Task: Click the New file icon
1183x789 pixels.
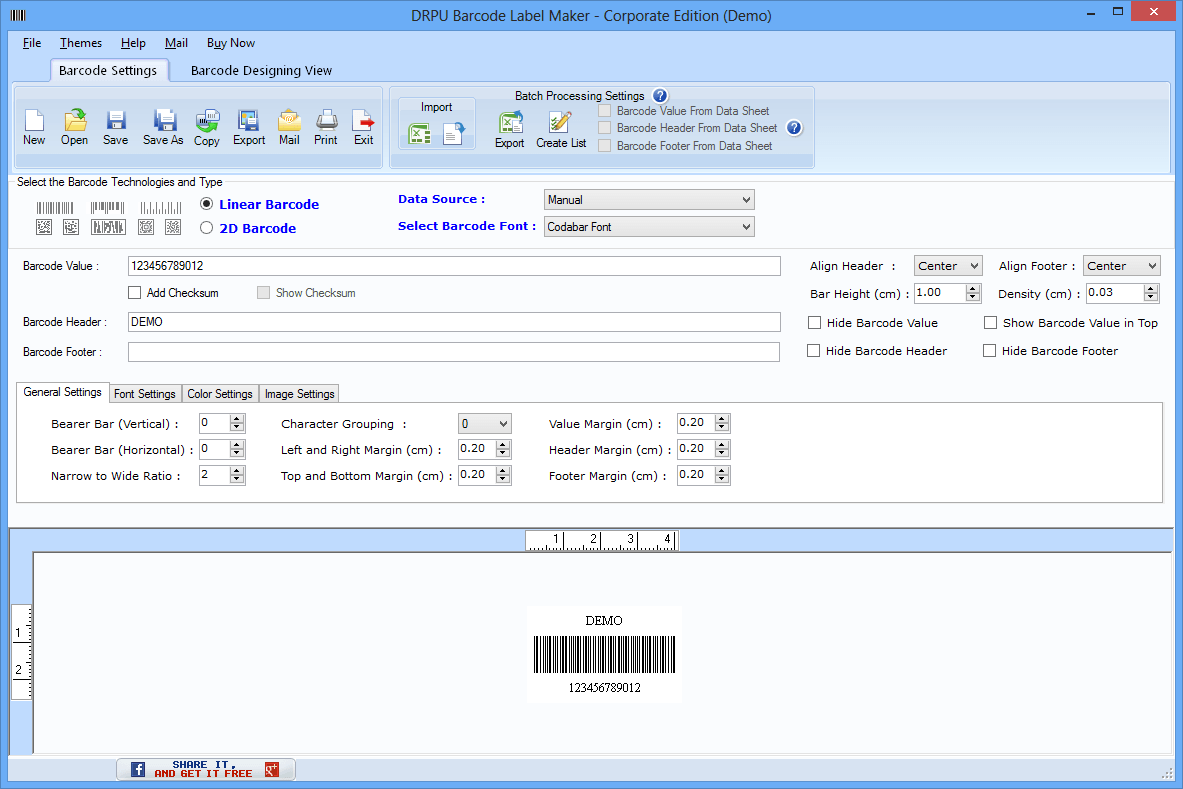Action: click(x=34, y=127)
